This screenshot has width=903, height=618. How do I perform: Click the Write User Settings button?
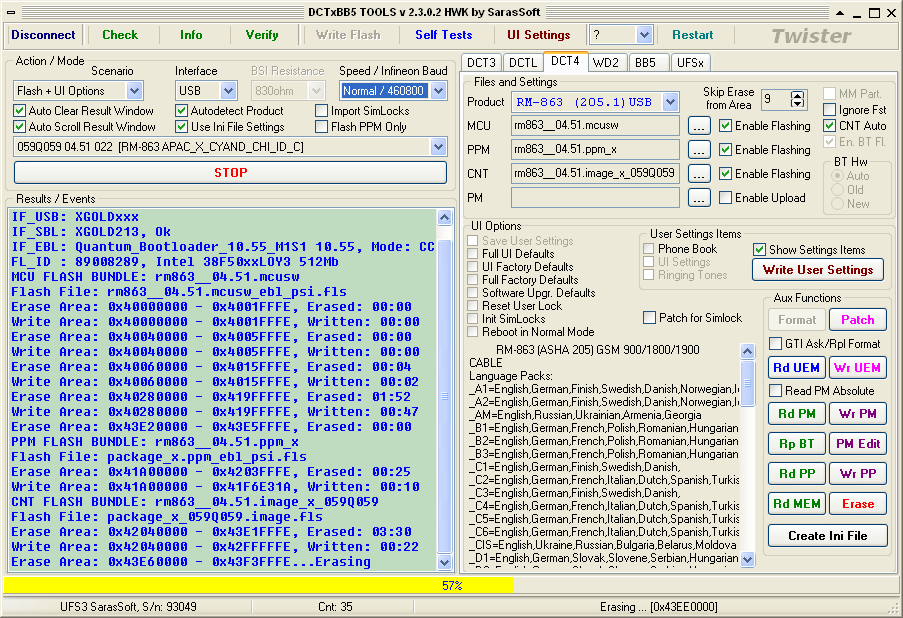click(818, 270)
